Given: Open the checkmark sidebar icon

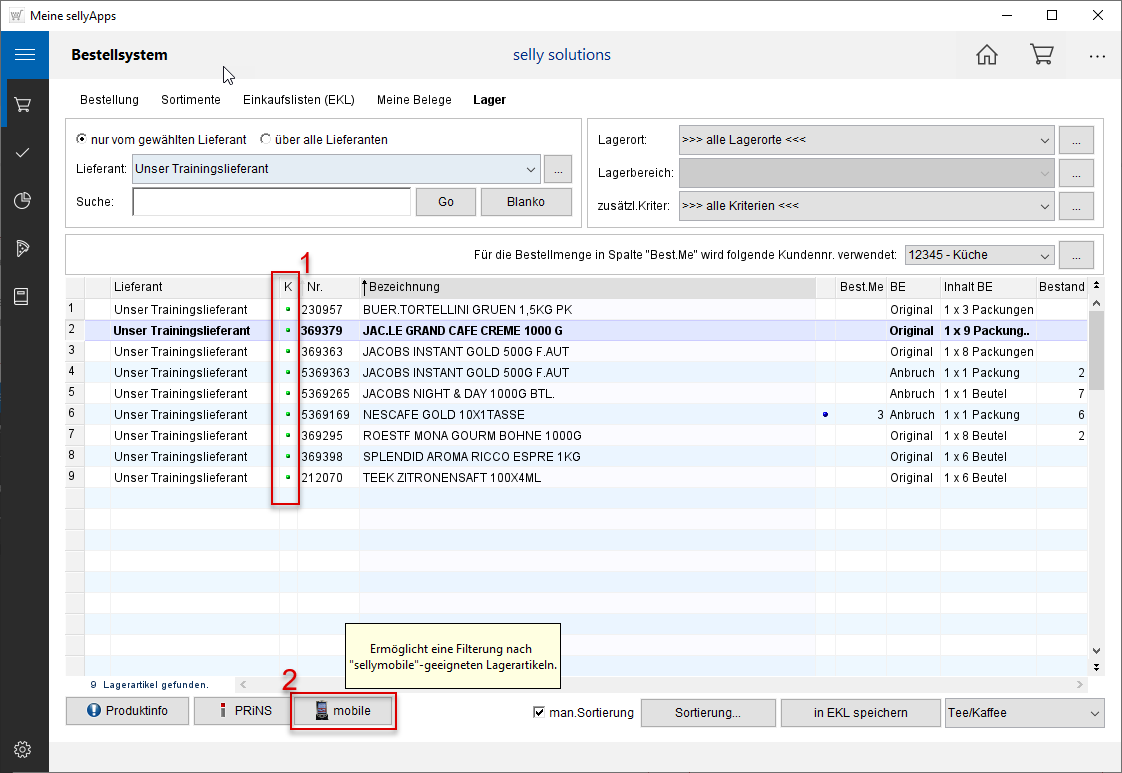Looking at the screenshot, I should click(x=24, y=153).
